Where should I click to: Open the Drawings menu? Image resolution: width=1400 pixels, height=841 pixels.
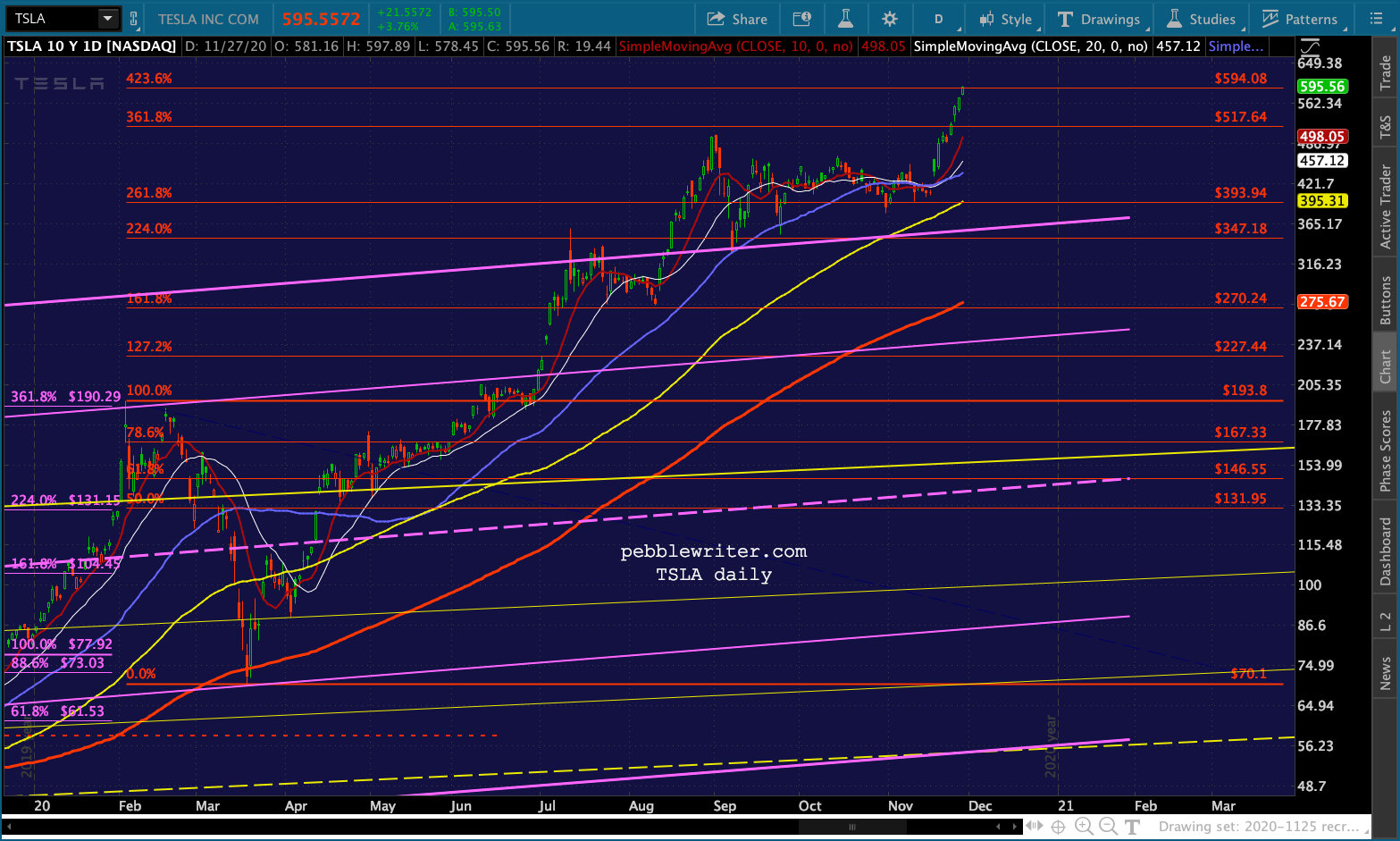point(1099,19)
